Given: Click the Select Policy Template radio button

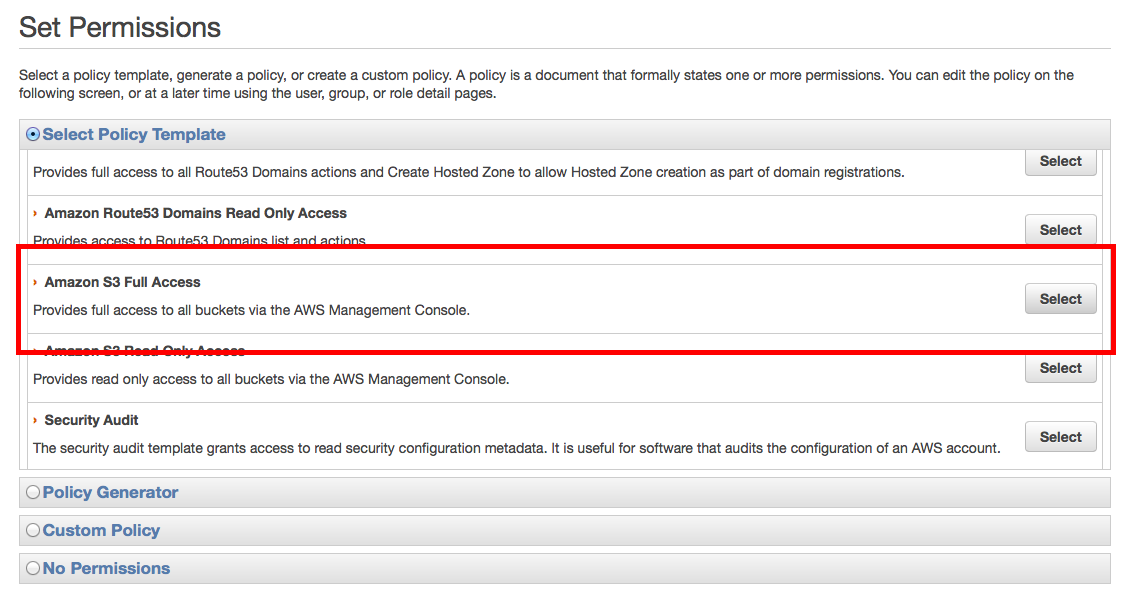Looking at the screenshot, I should [x=33, y=134].
